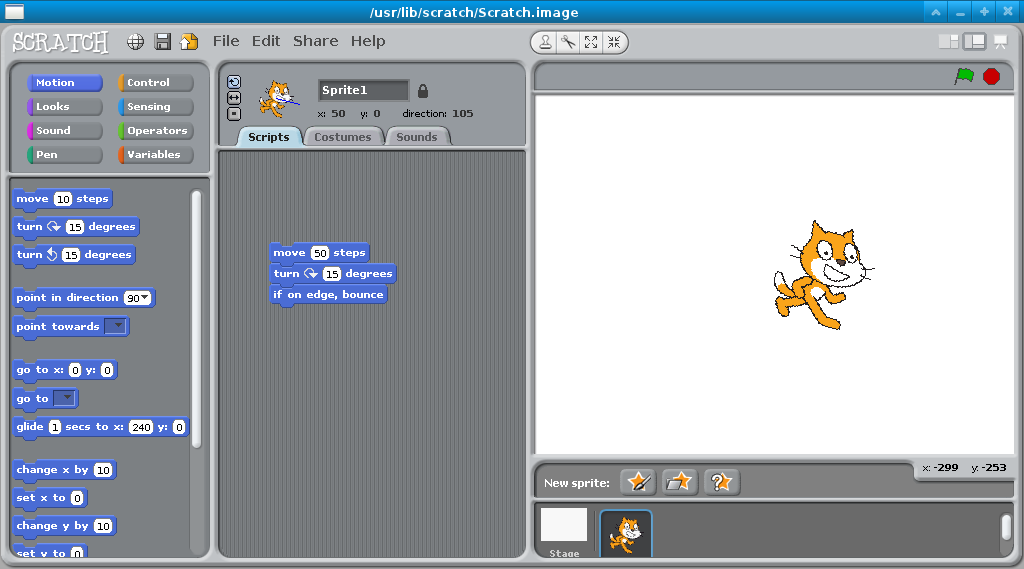This screenshot has width=1024, height=569.
Task: Set rotation style to don't rotate
Action: 234,114
